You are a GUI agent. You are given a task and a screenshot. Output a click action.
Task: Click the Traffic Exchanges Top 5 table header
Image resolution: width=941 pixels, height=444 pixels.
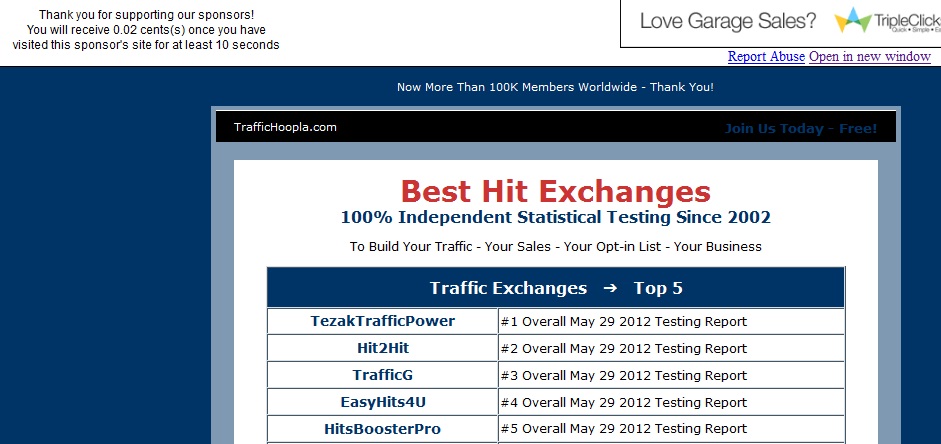point(556,288)
